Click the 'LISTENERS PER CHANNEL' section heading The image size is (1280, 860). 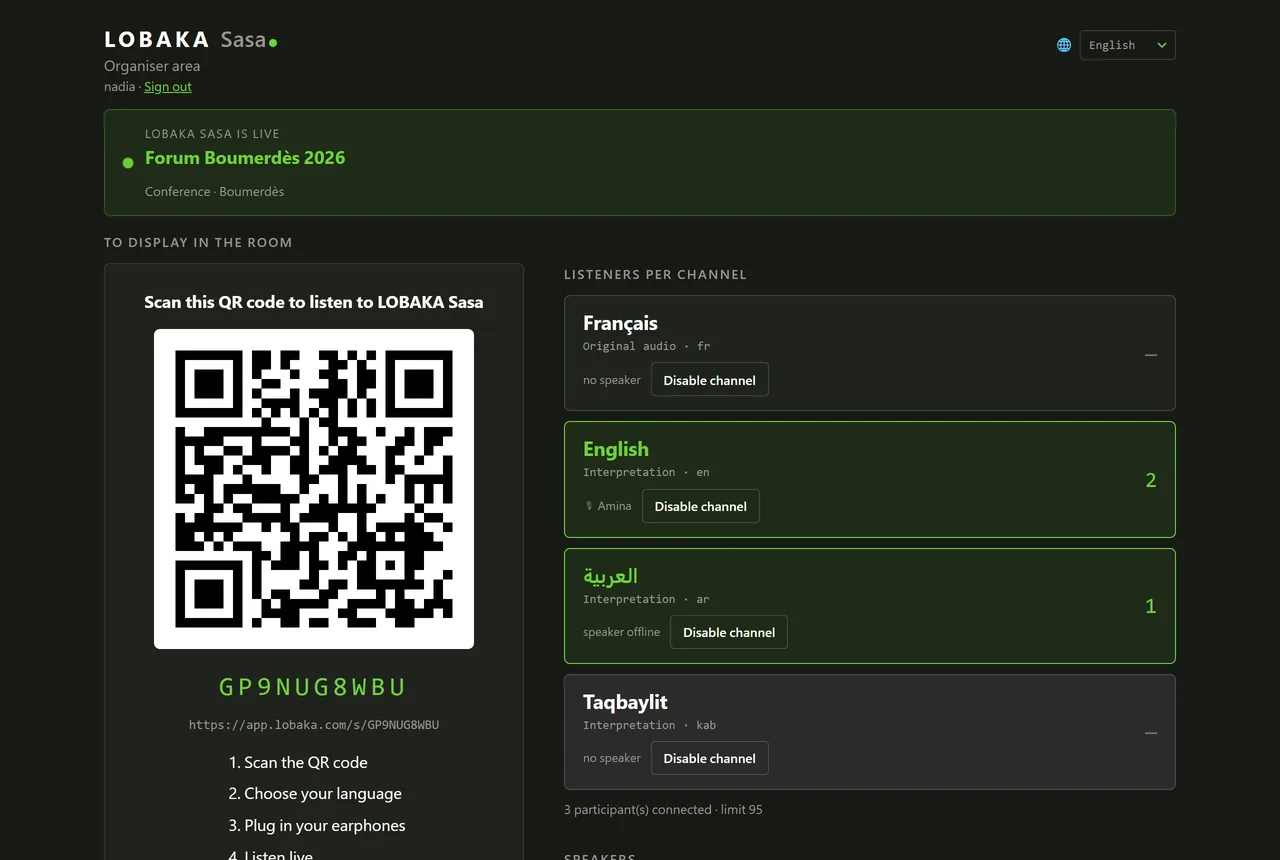(x=655, y=274)
